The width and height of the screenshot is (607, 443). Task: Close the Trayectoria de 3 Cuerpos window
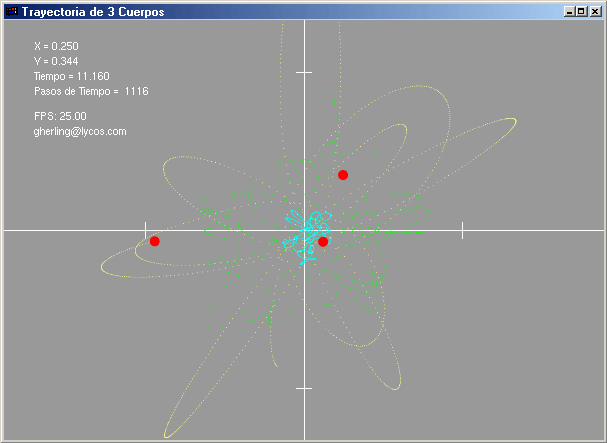pyautogui.click(x=595, y=12)
